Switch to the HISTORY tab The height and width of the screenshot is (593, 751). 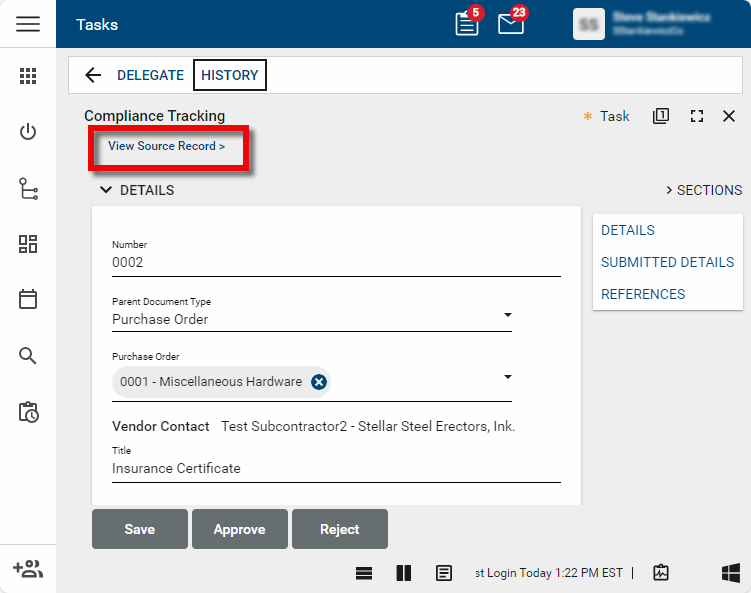229,75
